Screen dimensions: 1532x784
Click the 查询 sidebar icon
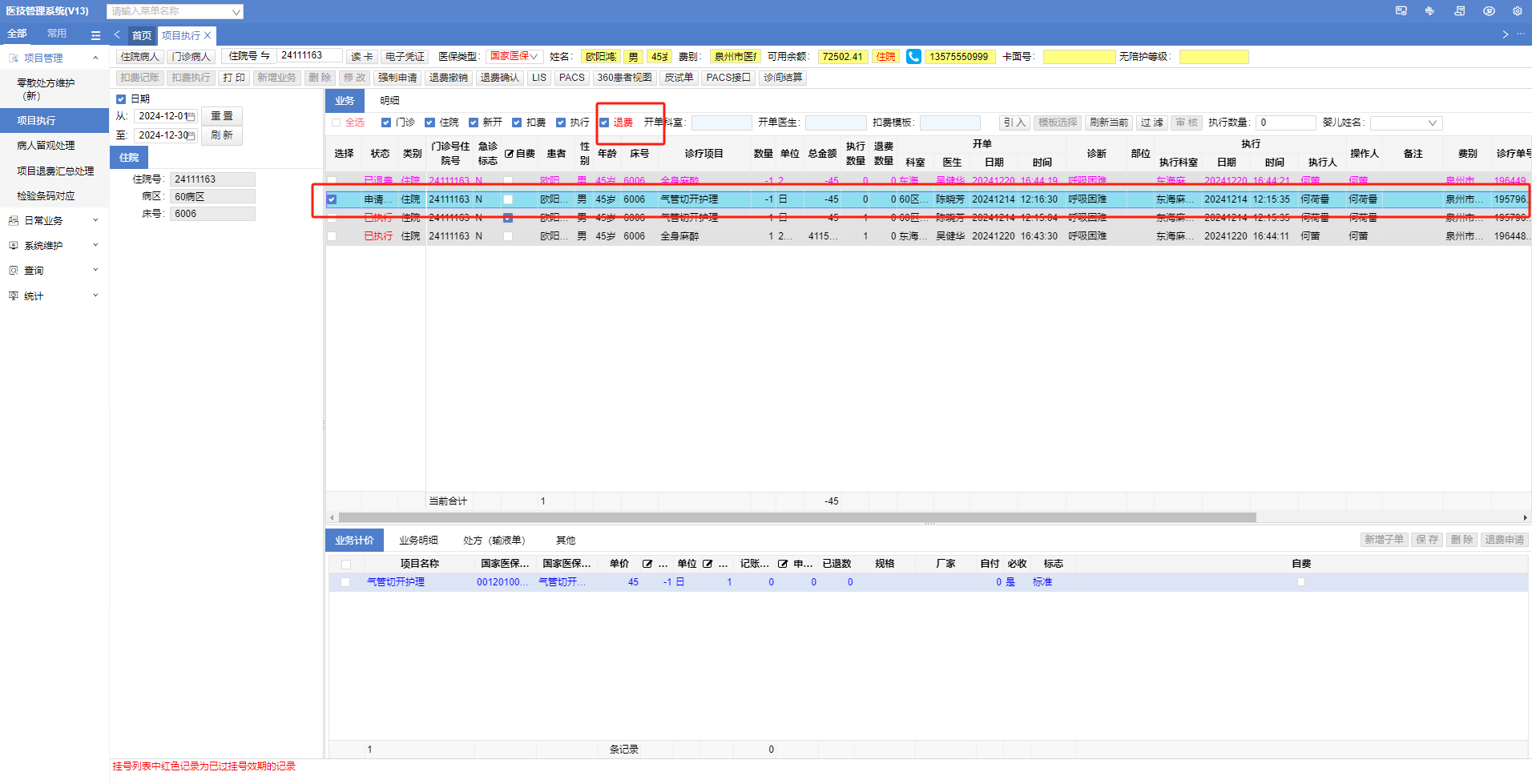click(x=13, y=271)
